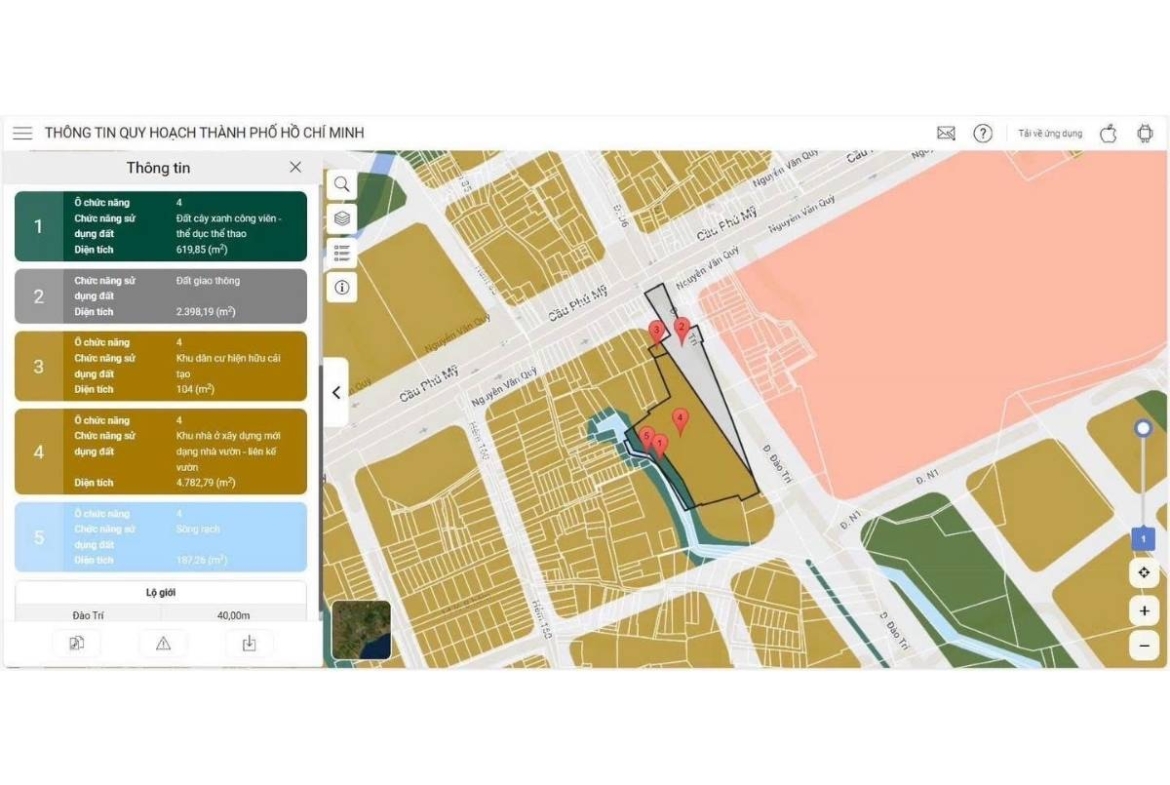Click the 40,00m road width value
This screenshot has width=1170, height=785.
[234, 616]
